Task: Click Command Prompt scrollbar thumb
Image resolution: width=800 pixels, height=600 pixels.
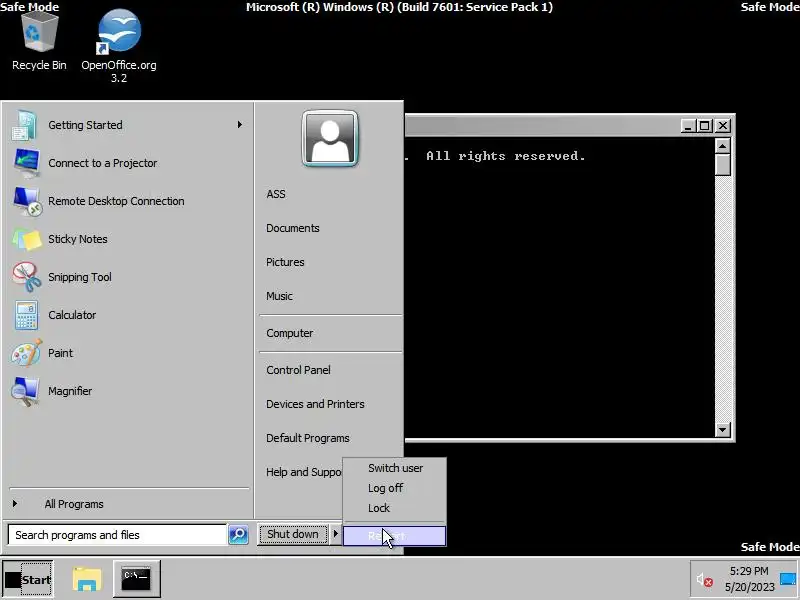Action: [722, 165]
